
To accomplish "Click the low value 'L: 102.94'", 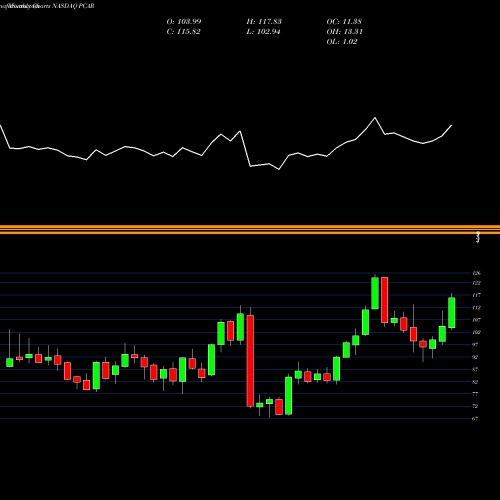I will click(x=263, y=31).
